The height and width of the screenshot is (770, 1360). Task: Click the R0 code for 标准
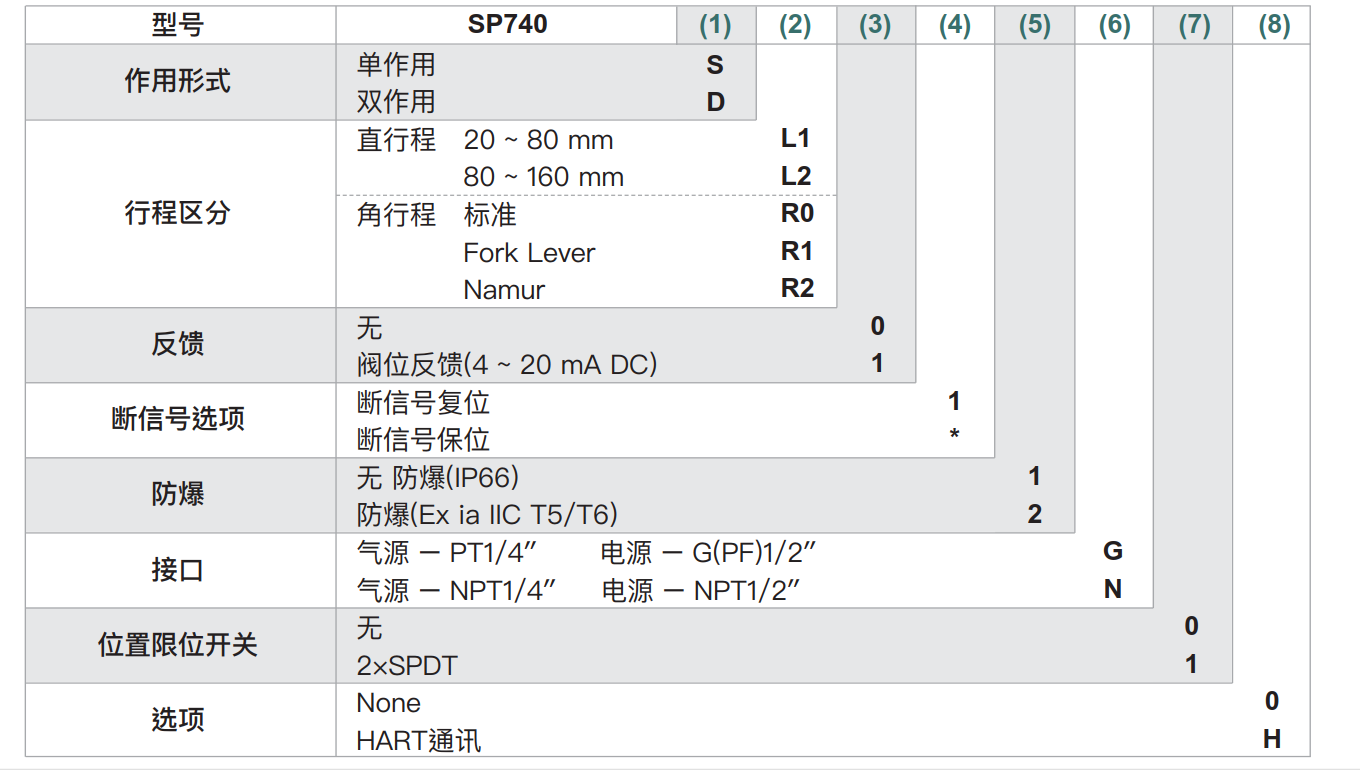(797, 214)
